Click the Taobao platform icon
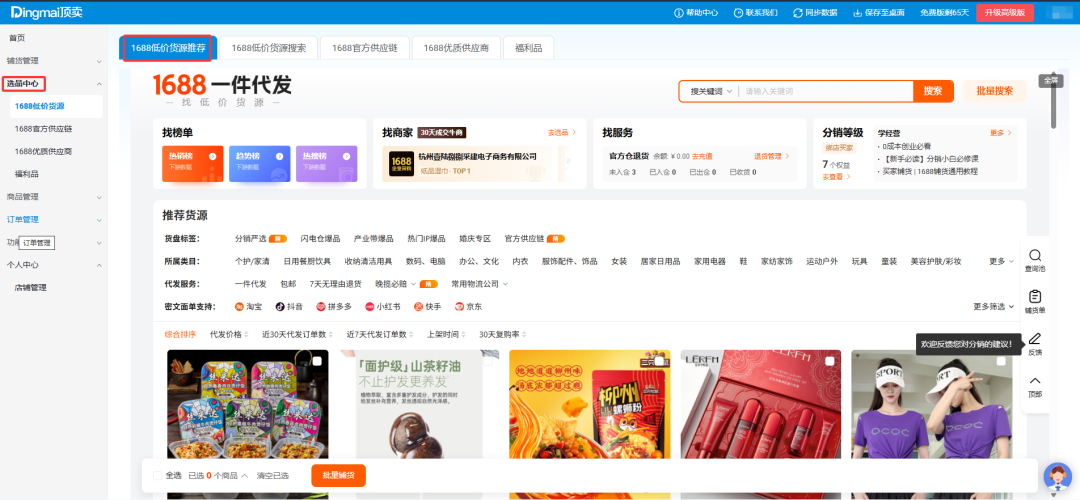 coord(240,306)
